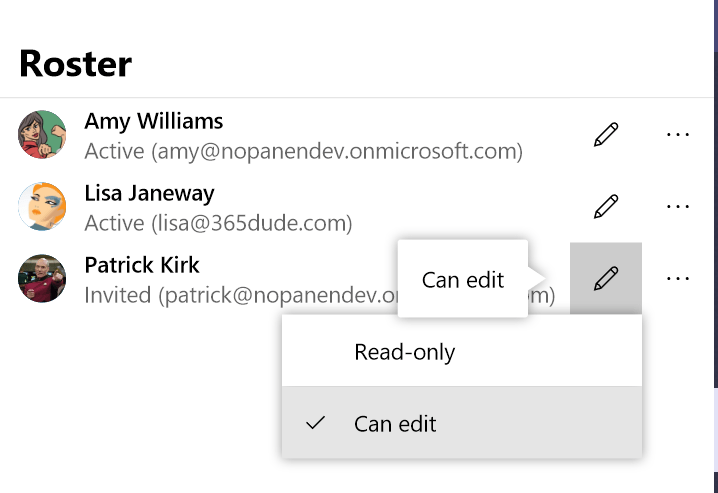Select the Amy Williams name
This screenshot has width=718, height=493.
click(153, 121)
